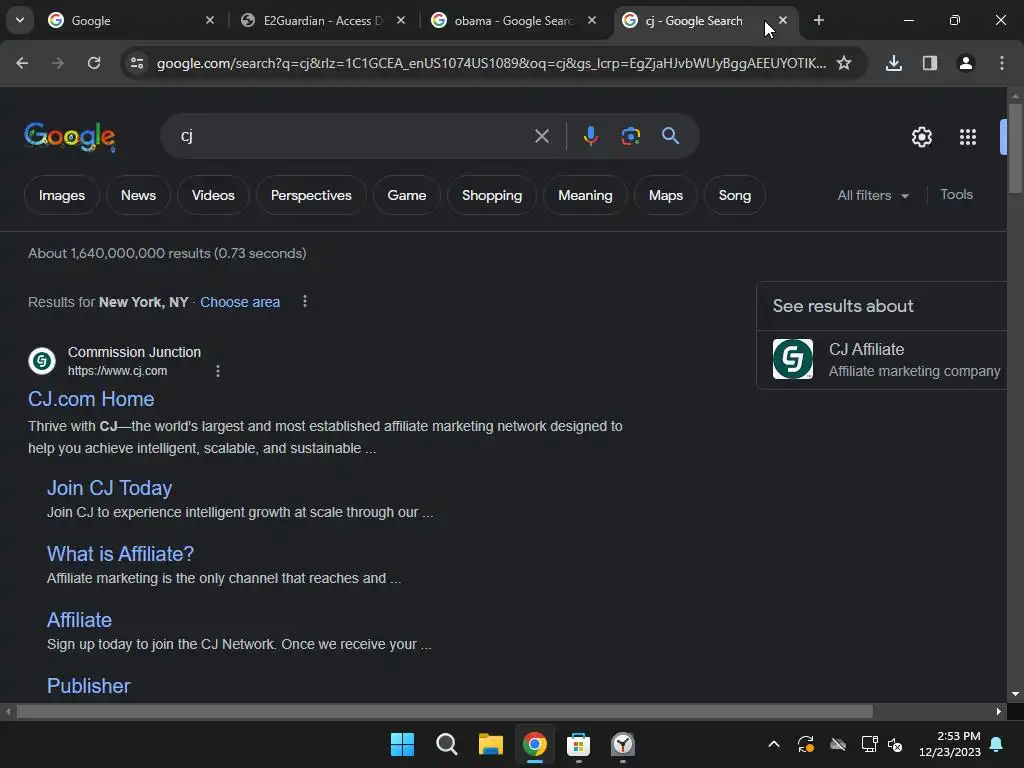Open a new browser tab
The height and width of the screenshot is (768, 1024).
[x=818, y=20]
